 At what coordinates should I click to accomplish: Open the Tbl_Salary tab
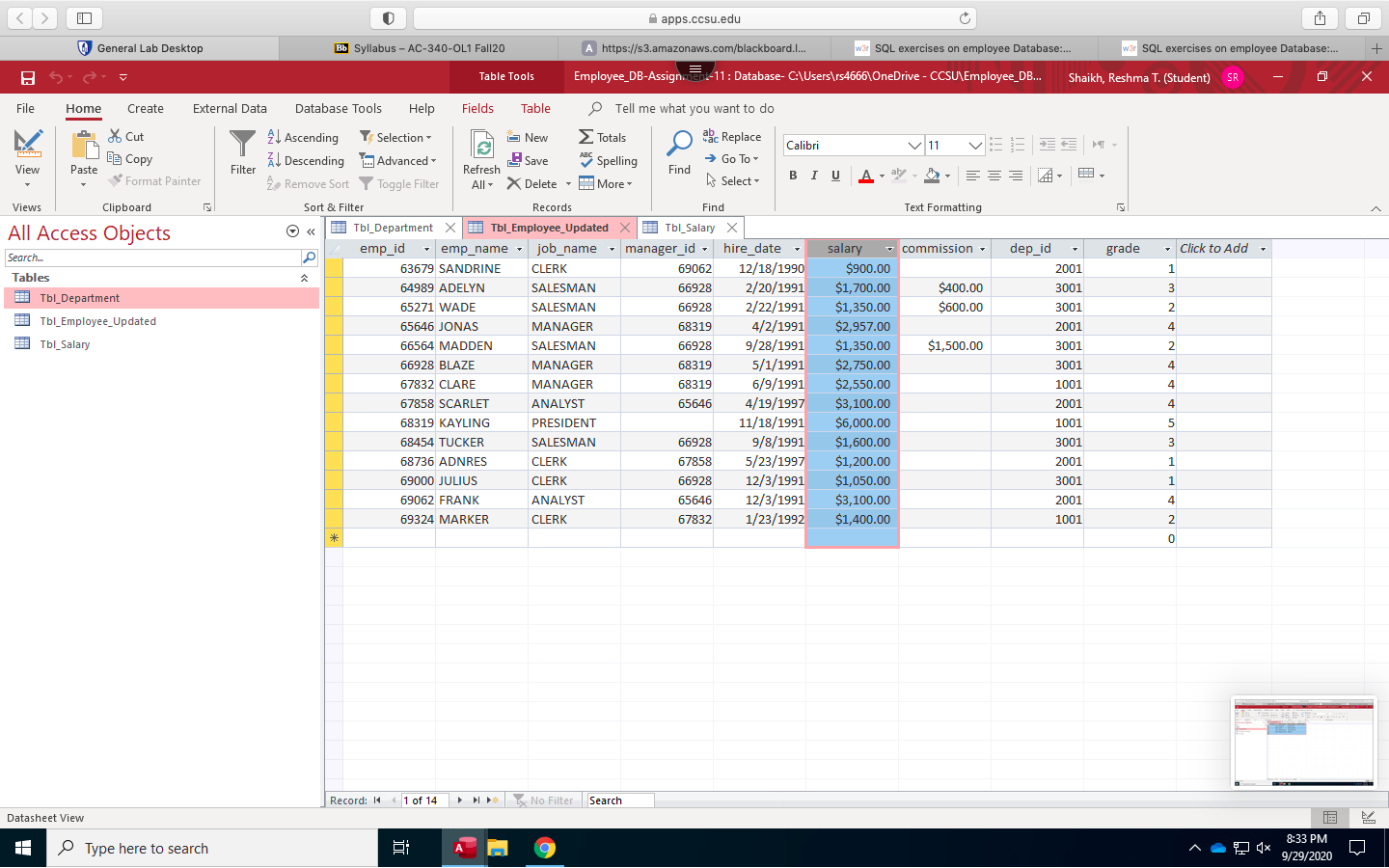pyautogui.click(x=690, y=227)
